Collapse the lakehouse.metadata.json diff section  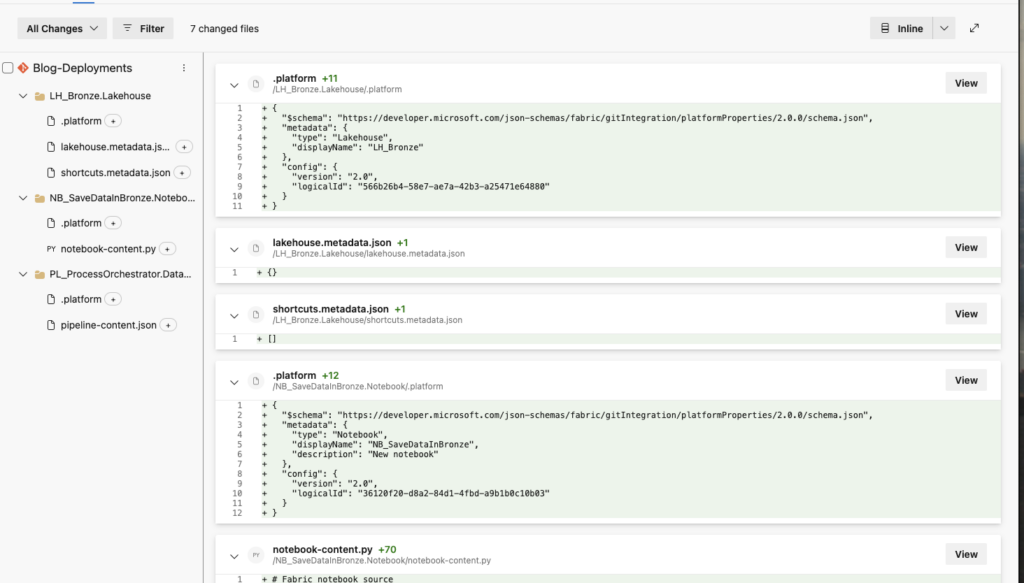point(234,247)
